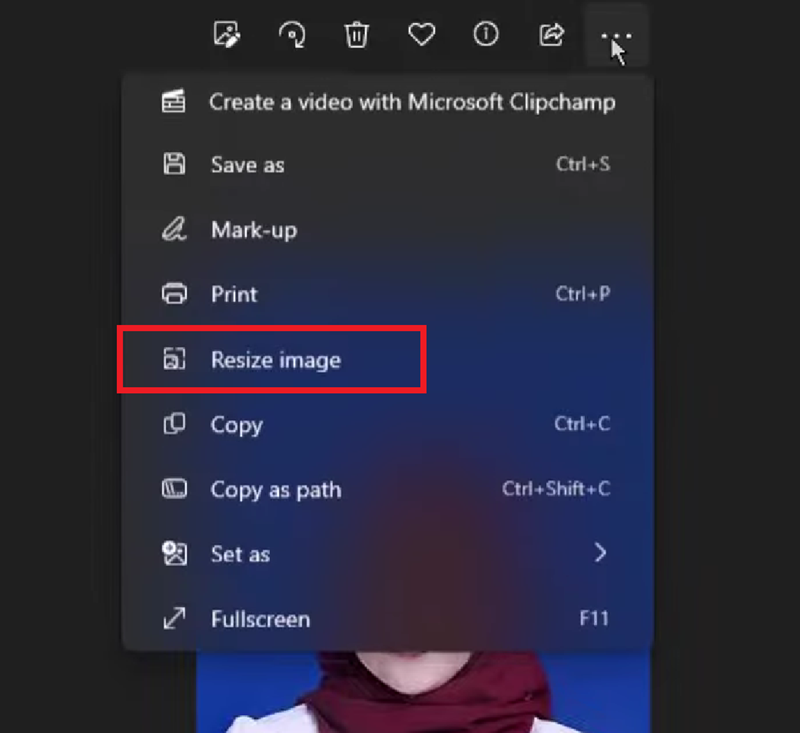This screenshot has height=733, width=800.
Task: Open Mark-up from the context menu
Action: [253, 230]
